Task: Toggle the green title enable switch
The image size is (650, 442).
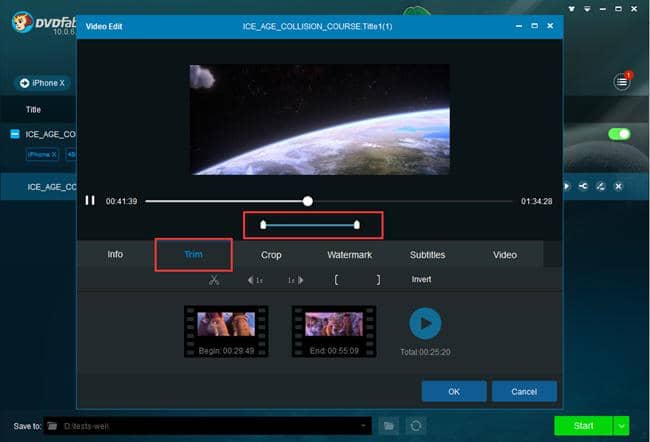Action: click(619, 134)
